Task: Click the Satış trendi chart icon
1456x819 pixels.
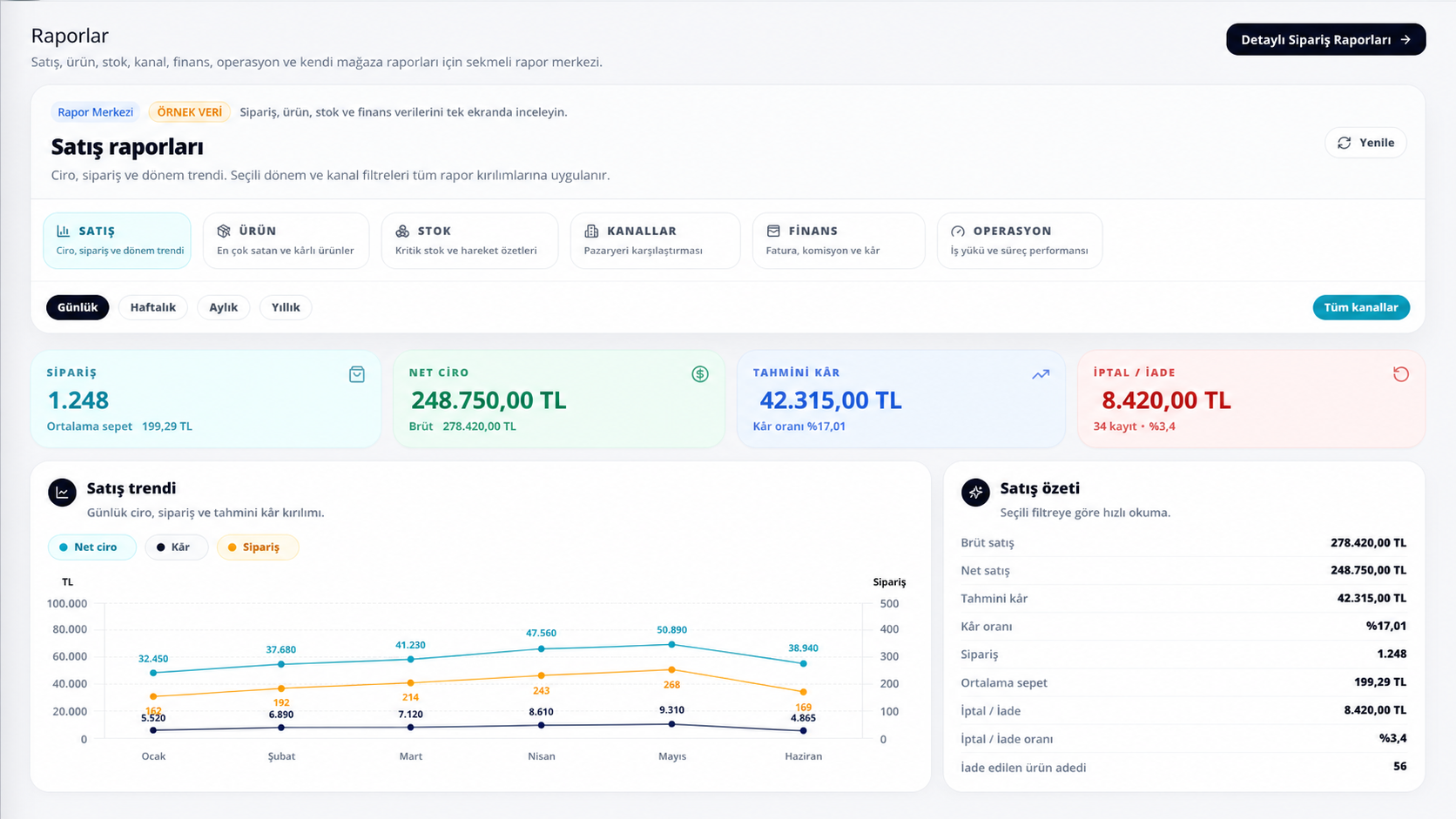Action: point(62,493)
